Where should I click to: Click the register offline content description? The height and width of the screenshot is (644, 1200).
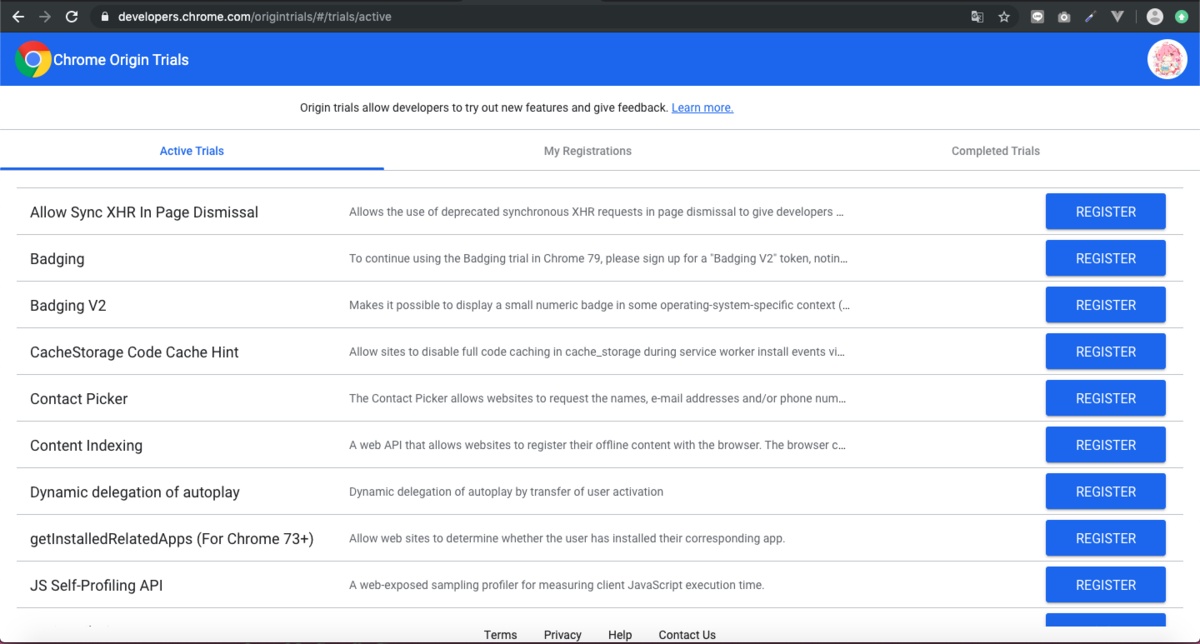coord(597,445)
